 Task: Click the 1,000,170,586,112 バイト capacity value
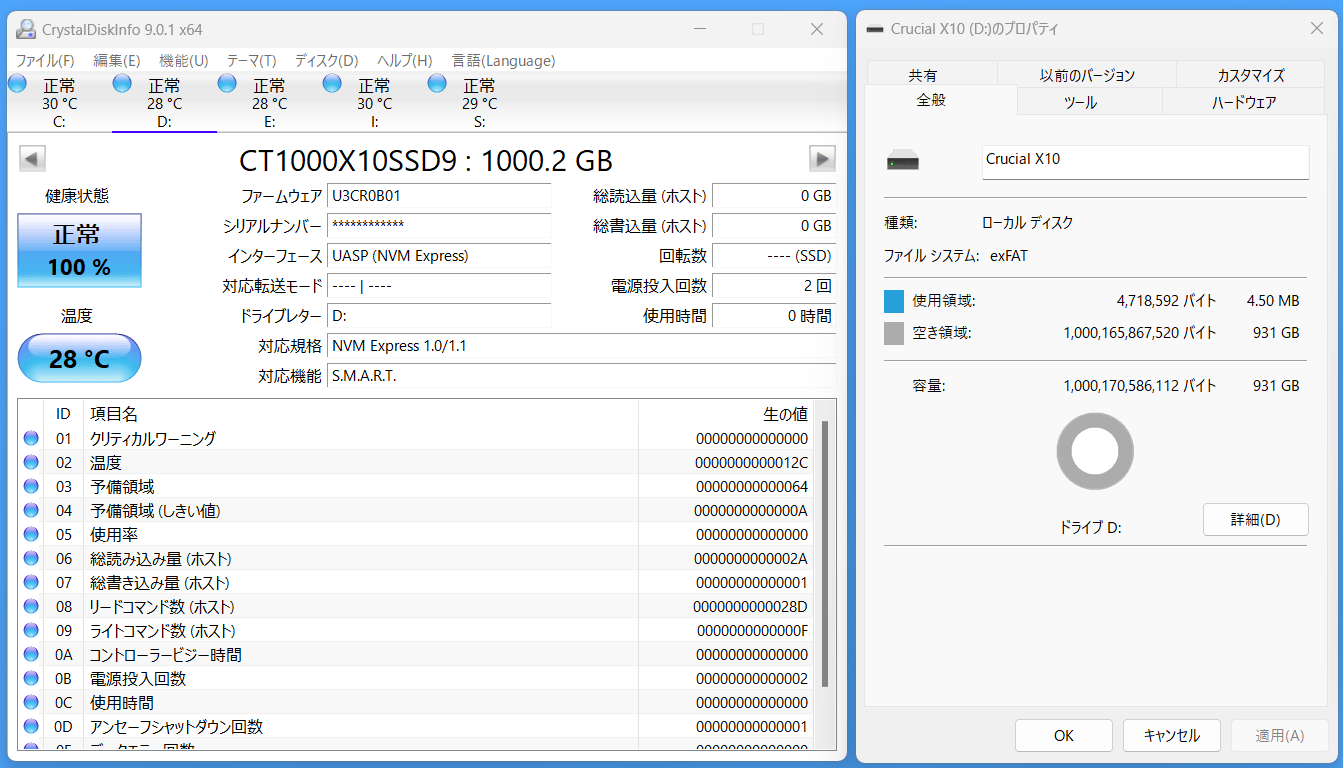click(1140, 386)
